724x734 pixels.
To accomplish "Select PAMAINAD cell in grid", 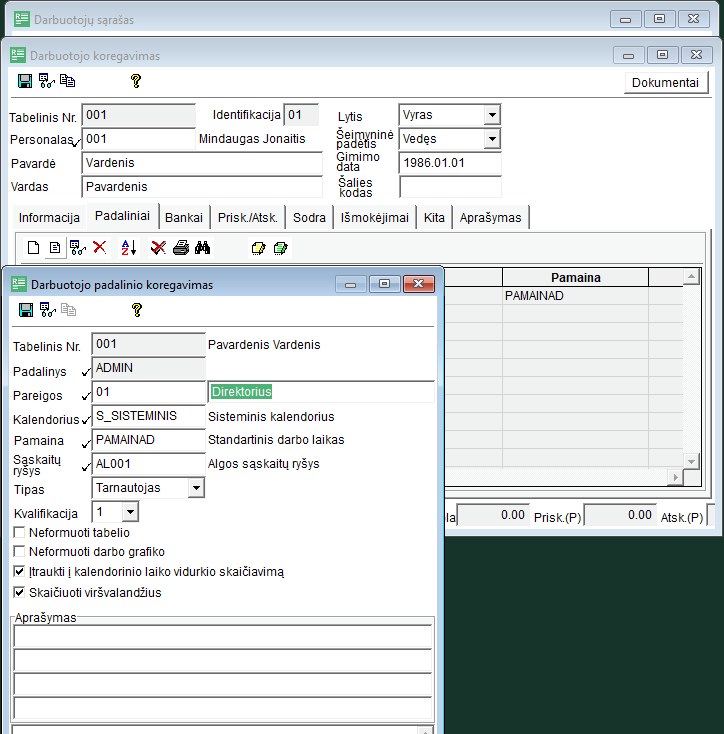I will 576,296.
